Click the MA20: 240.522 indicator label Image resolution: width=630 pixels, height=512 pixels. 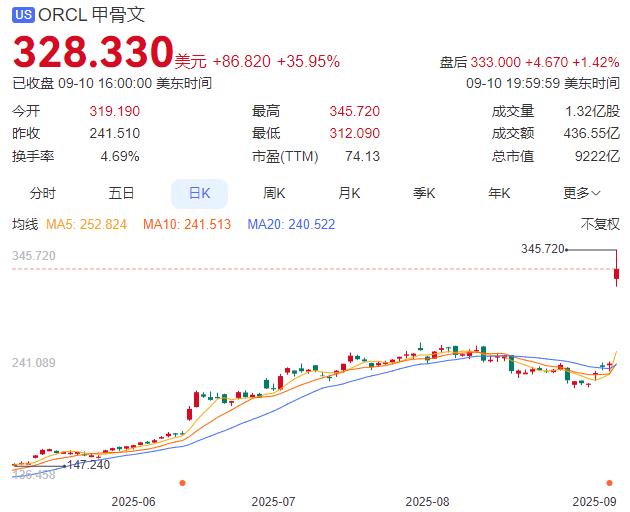[291, 224]
